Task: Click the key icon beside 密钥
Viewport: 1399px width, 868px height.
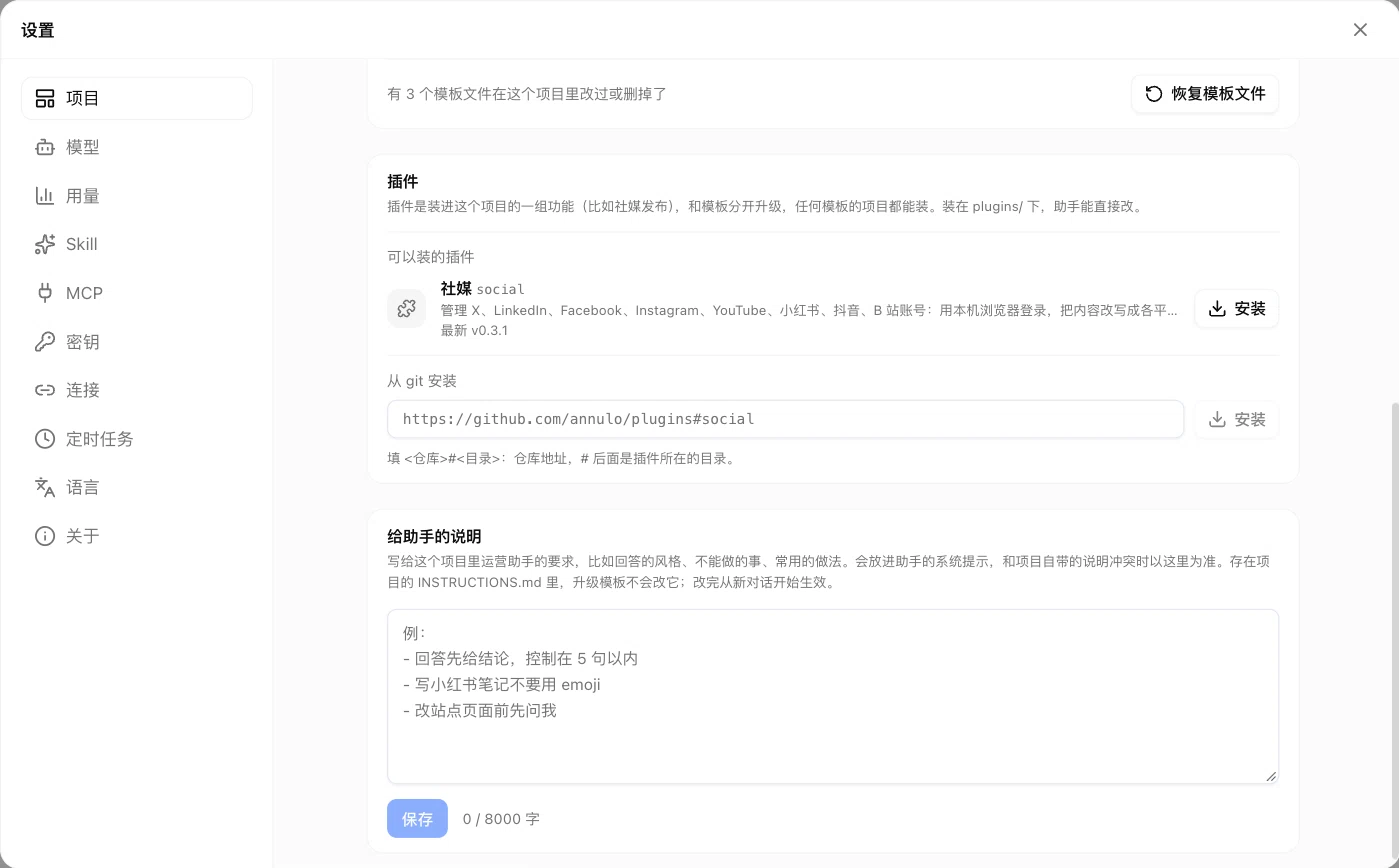Action: coord(45,342)
